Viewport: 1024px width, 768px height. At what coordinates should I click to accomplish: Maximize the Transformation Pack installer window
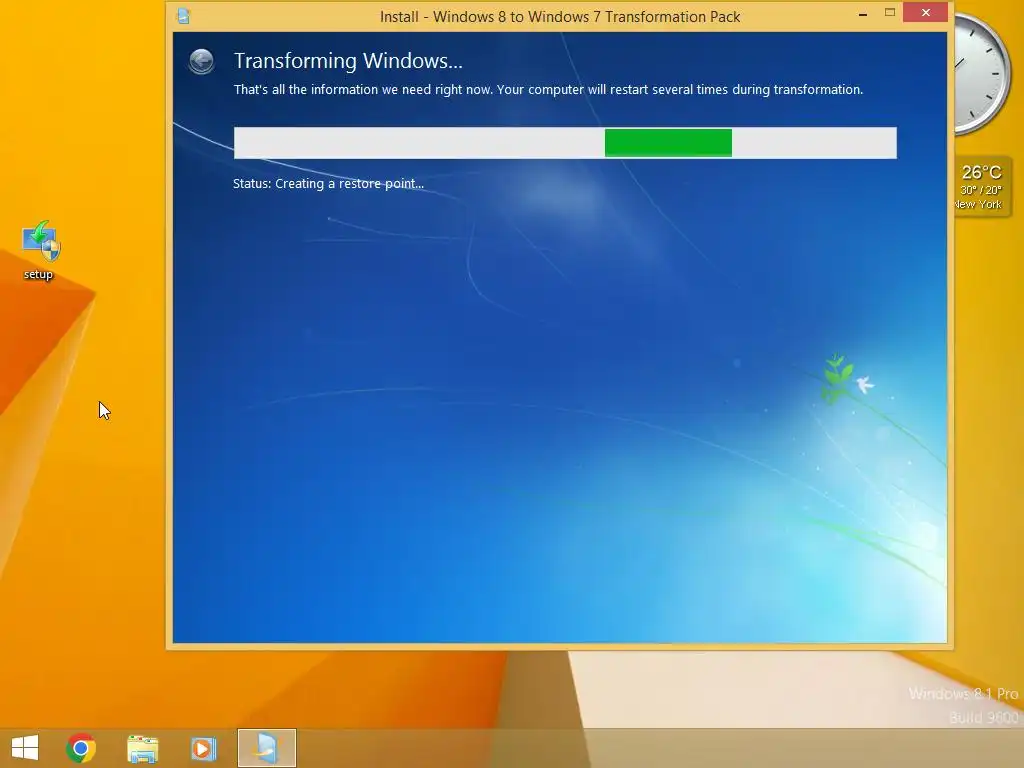[889, 12]
